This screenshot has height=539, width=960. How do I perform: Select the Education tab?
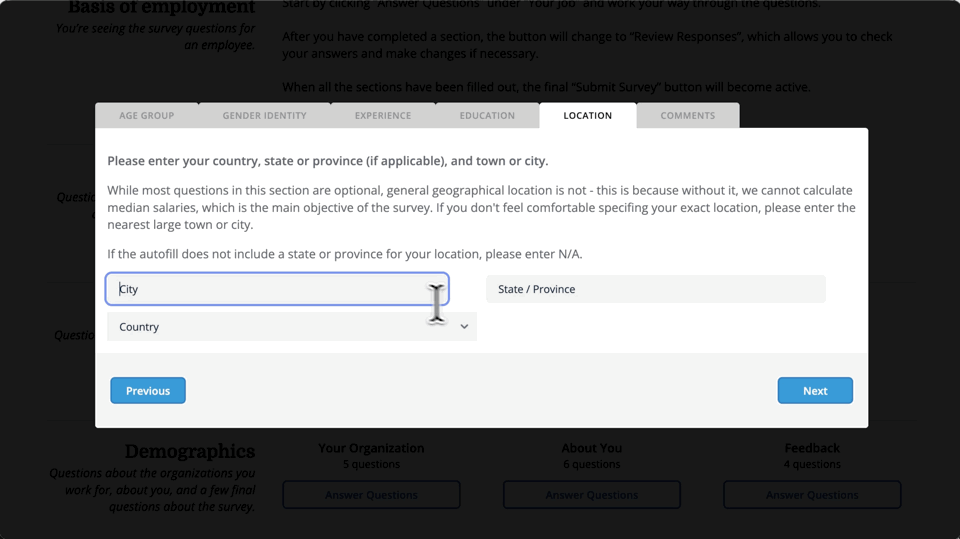[487, 116]
